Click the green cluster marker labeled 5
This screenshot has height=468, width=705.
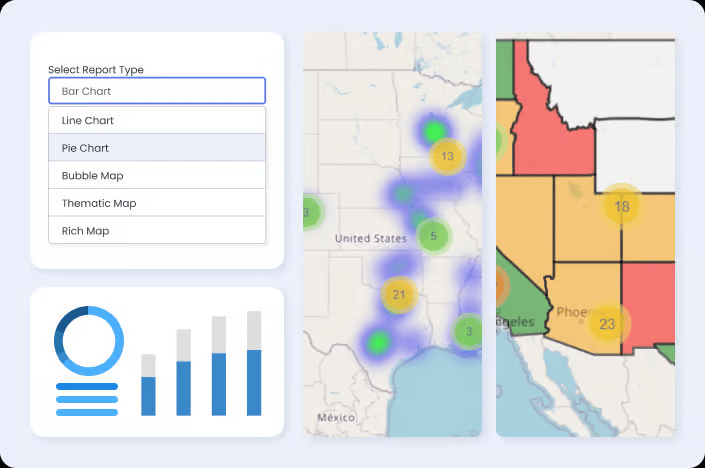[433, 236]
